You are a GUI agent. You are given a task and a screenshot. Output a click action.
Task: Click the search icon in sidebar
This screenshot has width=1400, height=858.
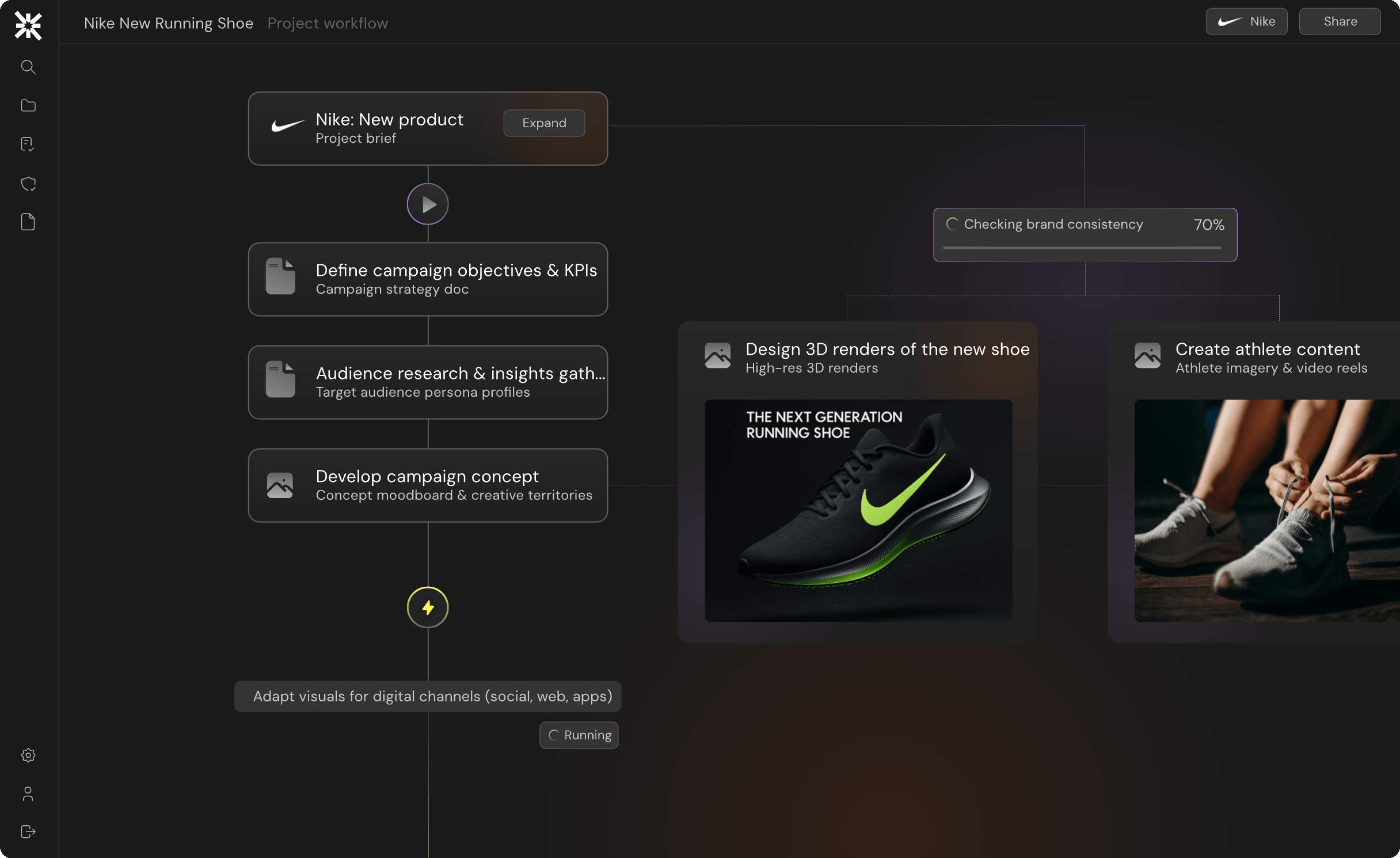tap(28, 67)
